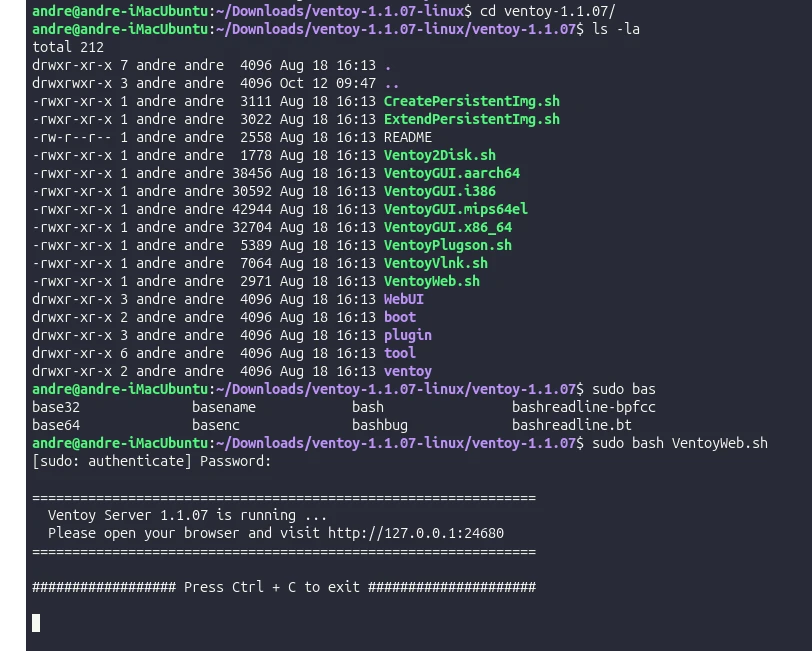Click the VentoyVlnk.sh filename
812x651 pixels.
(436, 263)
